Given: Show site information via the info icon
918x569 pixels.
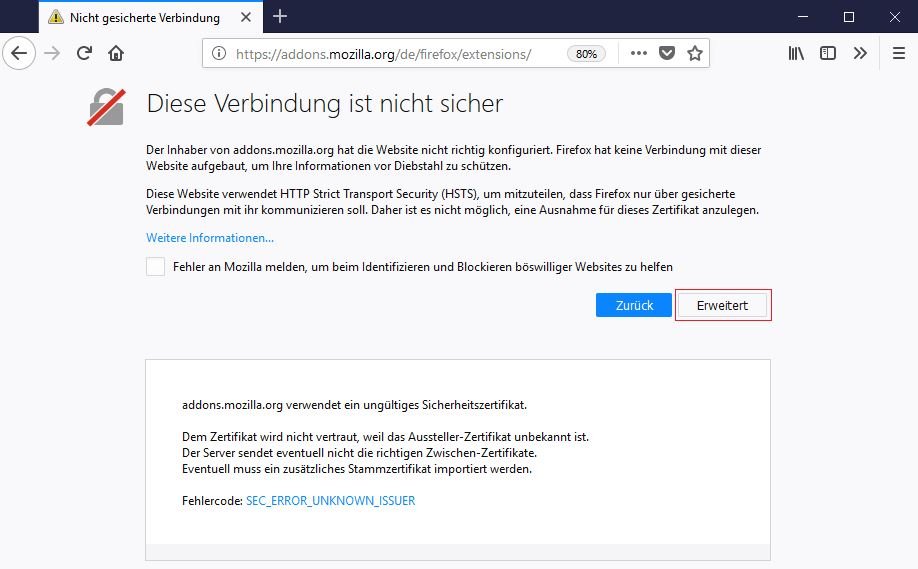Looking at the screenshot, I should click(219, 53).
